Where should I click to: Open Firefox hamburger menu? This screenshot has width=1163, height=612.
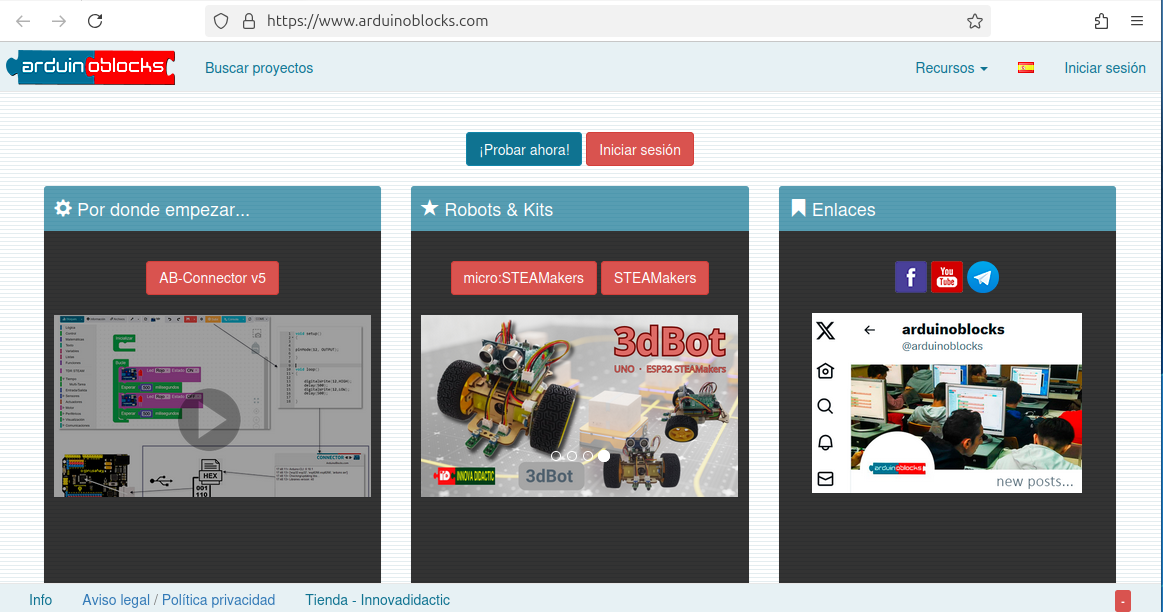[1136, 21]
